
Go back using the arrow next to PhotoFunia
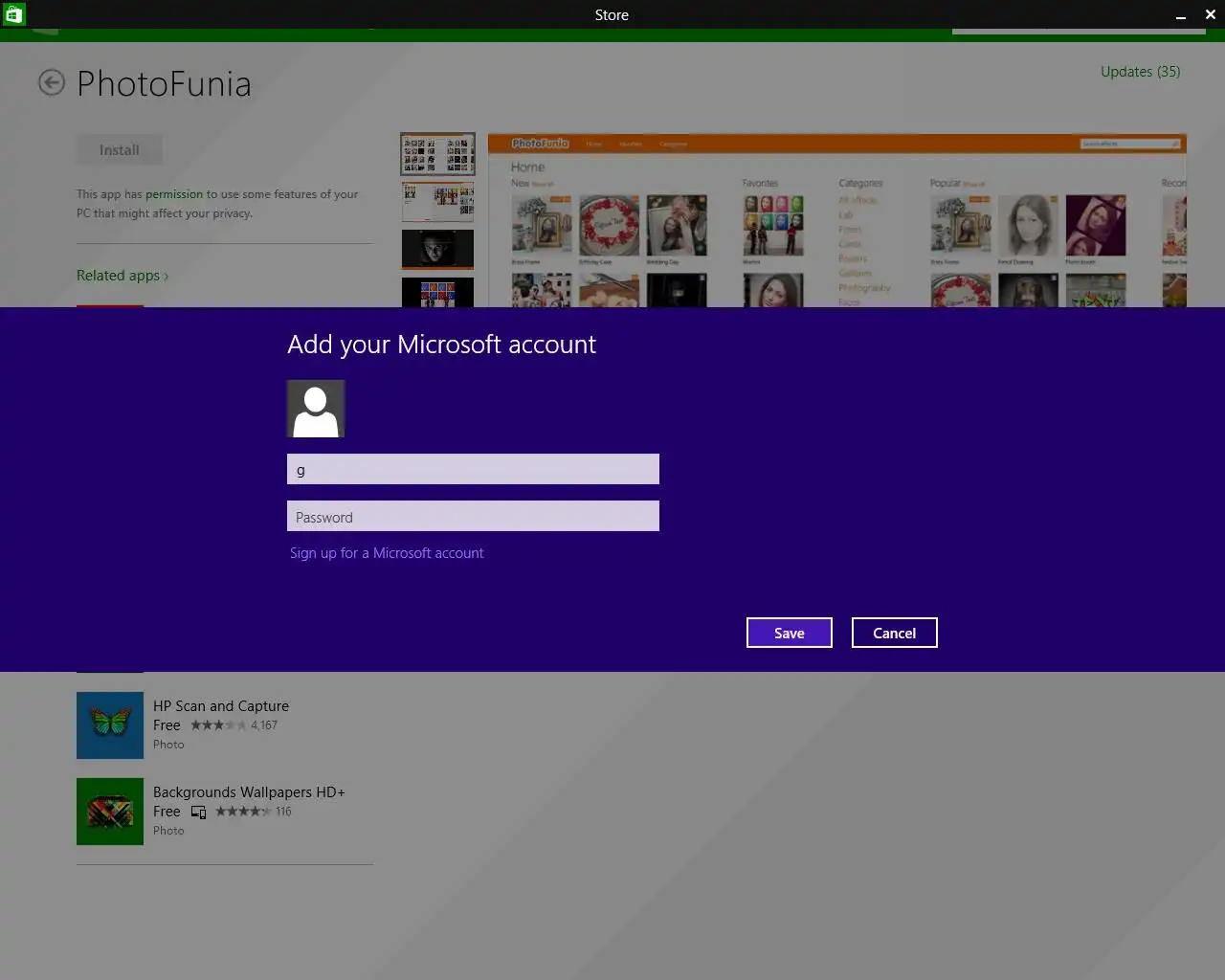[52, 83]
